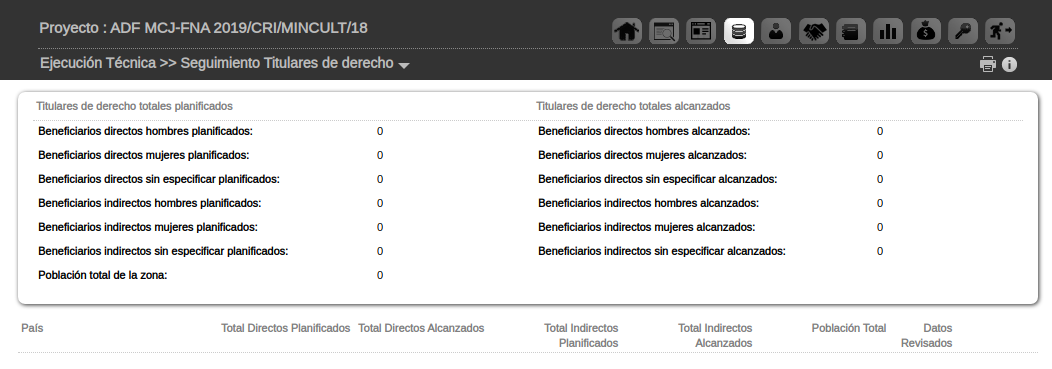Click the 0 value for directos hombres alcanzados
The height and width of the screenshot is (369, 1052).
(x=880, y=131)
